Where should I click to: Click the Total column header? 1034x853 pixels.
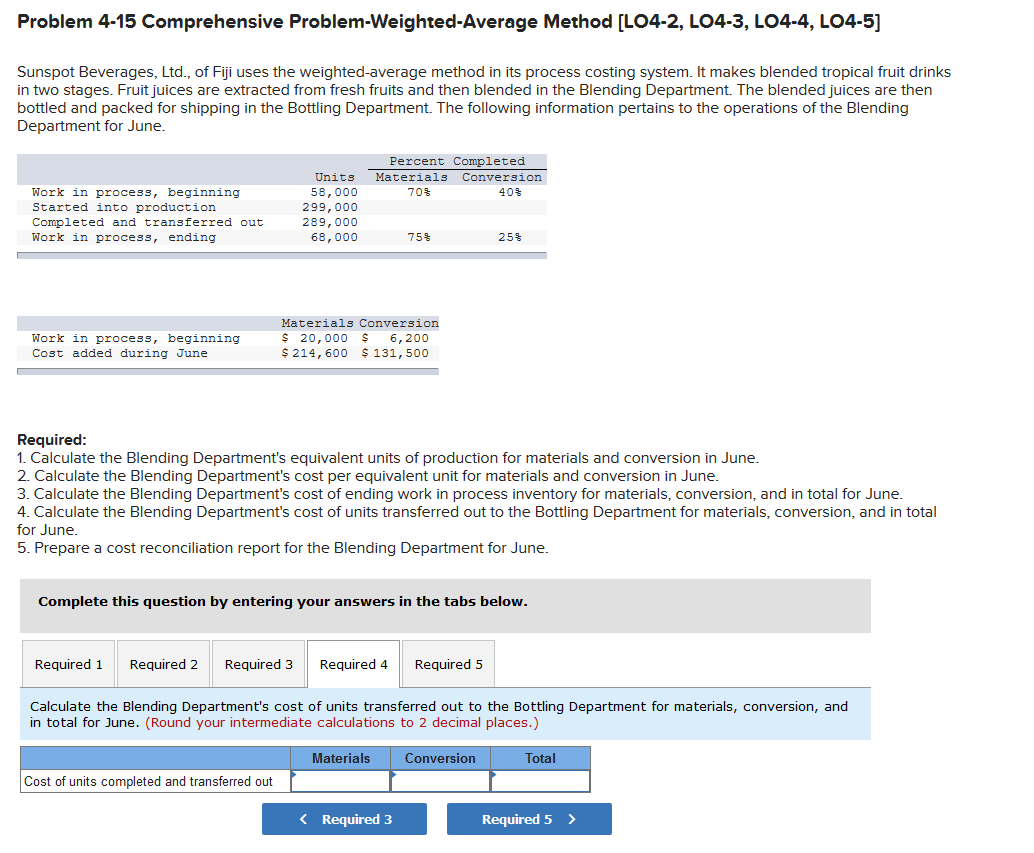[x=540, y=758]
